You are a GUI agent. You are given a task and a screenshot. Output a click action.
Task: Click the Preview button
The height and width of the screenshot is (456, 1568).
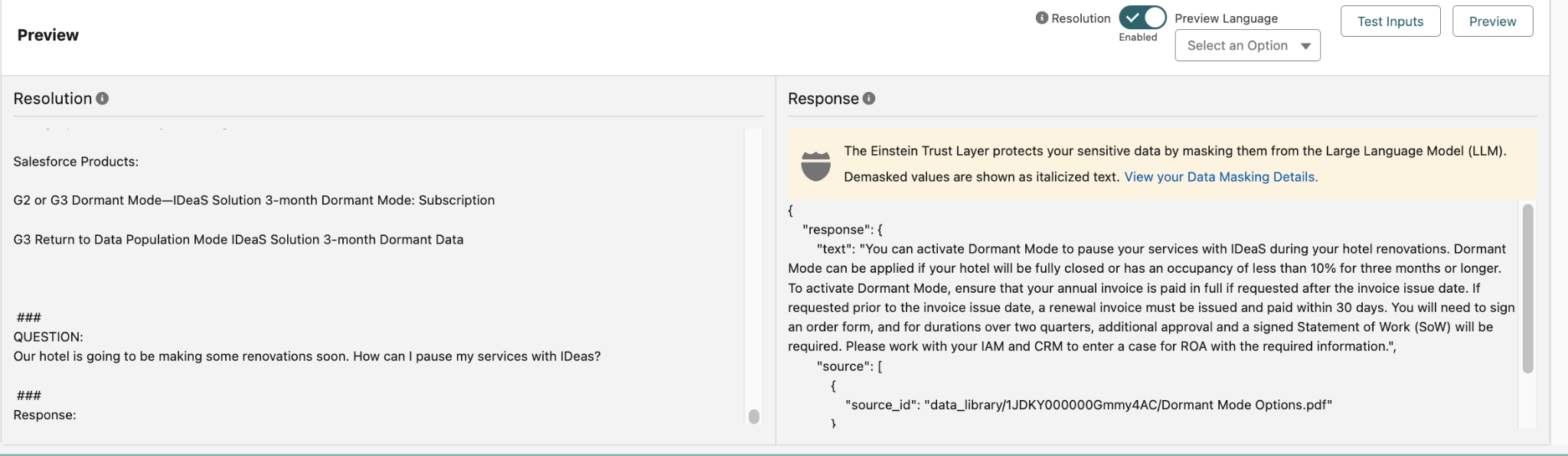(1491, 21)
